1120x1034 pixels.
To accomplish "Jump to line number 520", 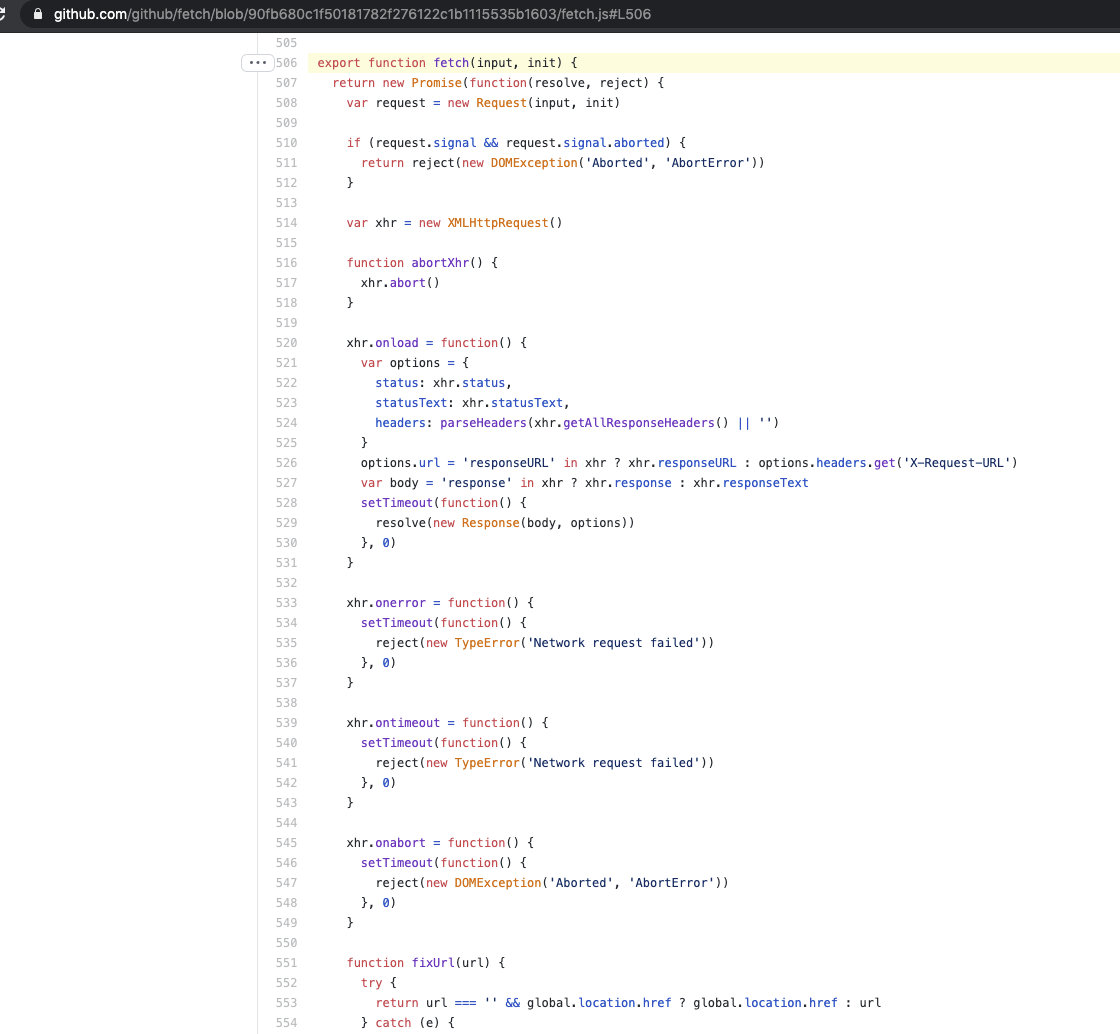I will pyautogui.click(x=286, y=343).
